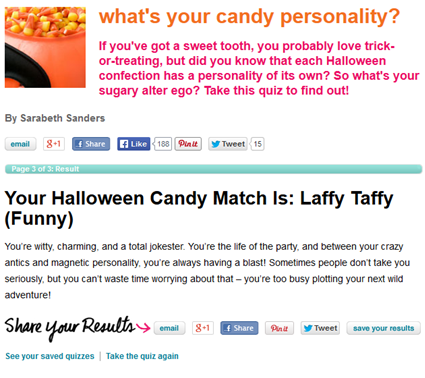Click save your results button

pyautogui.click(x=384, y=328)
